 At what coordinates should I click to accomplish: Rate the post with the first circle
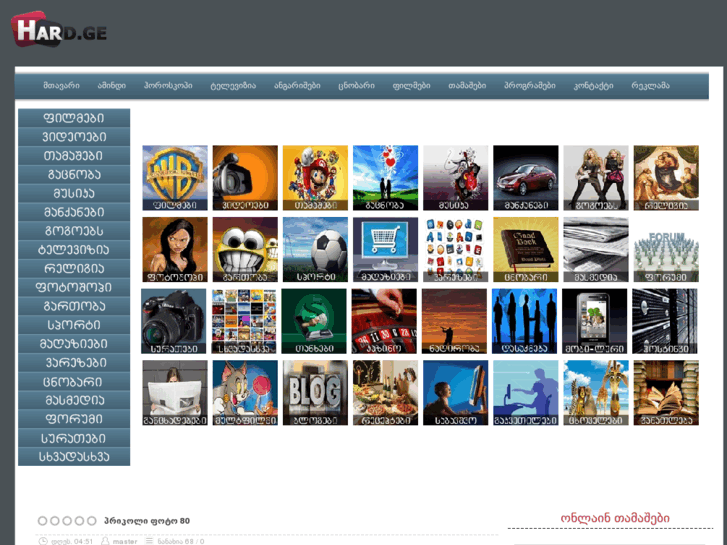tap(42, 521)
